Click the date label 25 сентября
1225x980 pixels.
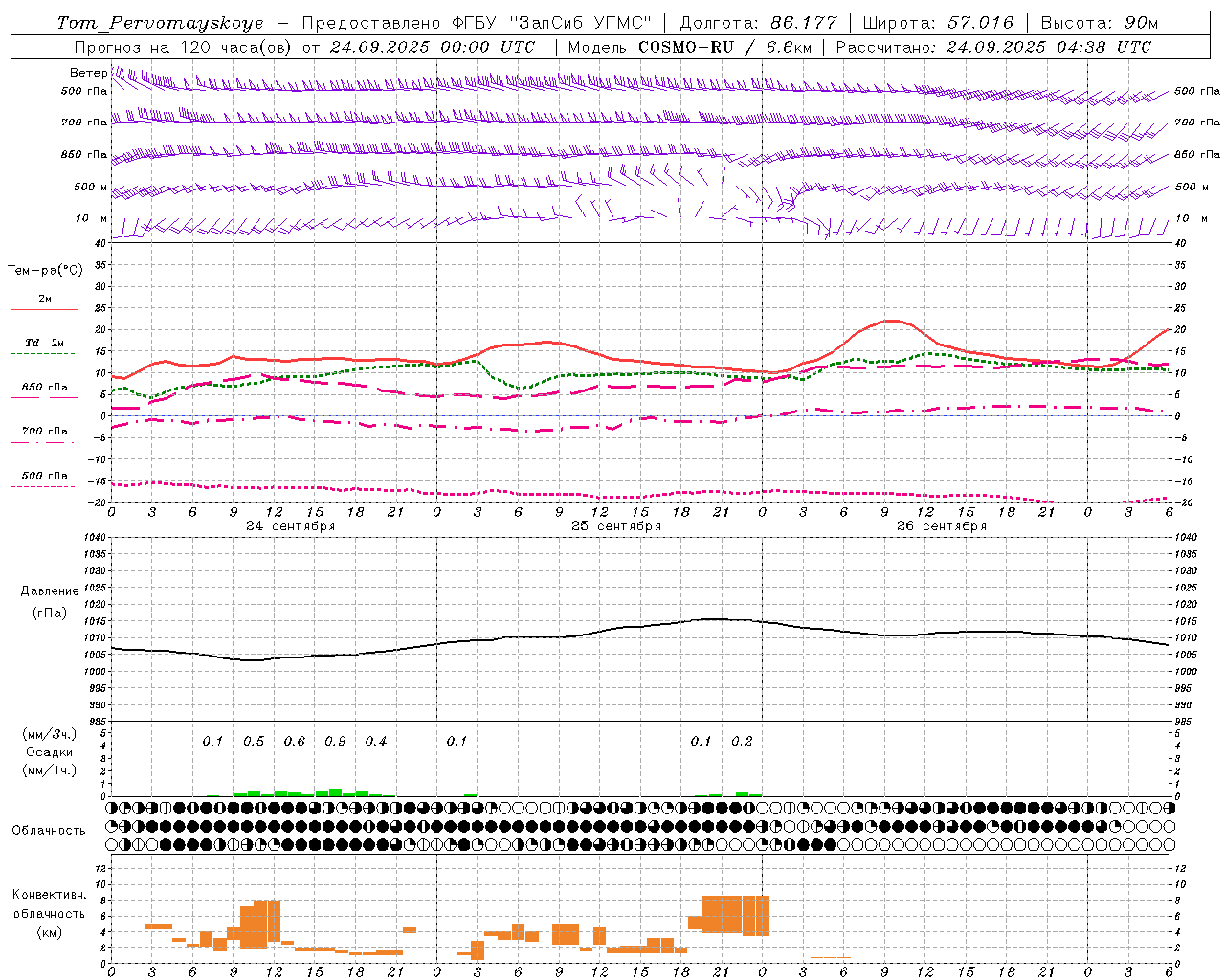point(616,526)
